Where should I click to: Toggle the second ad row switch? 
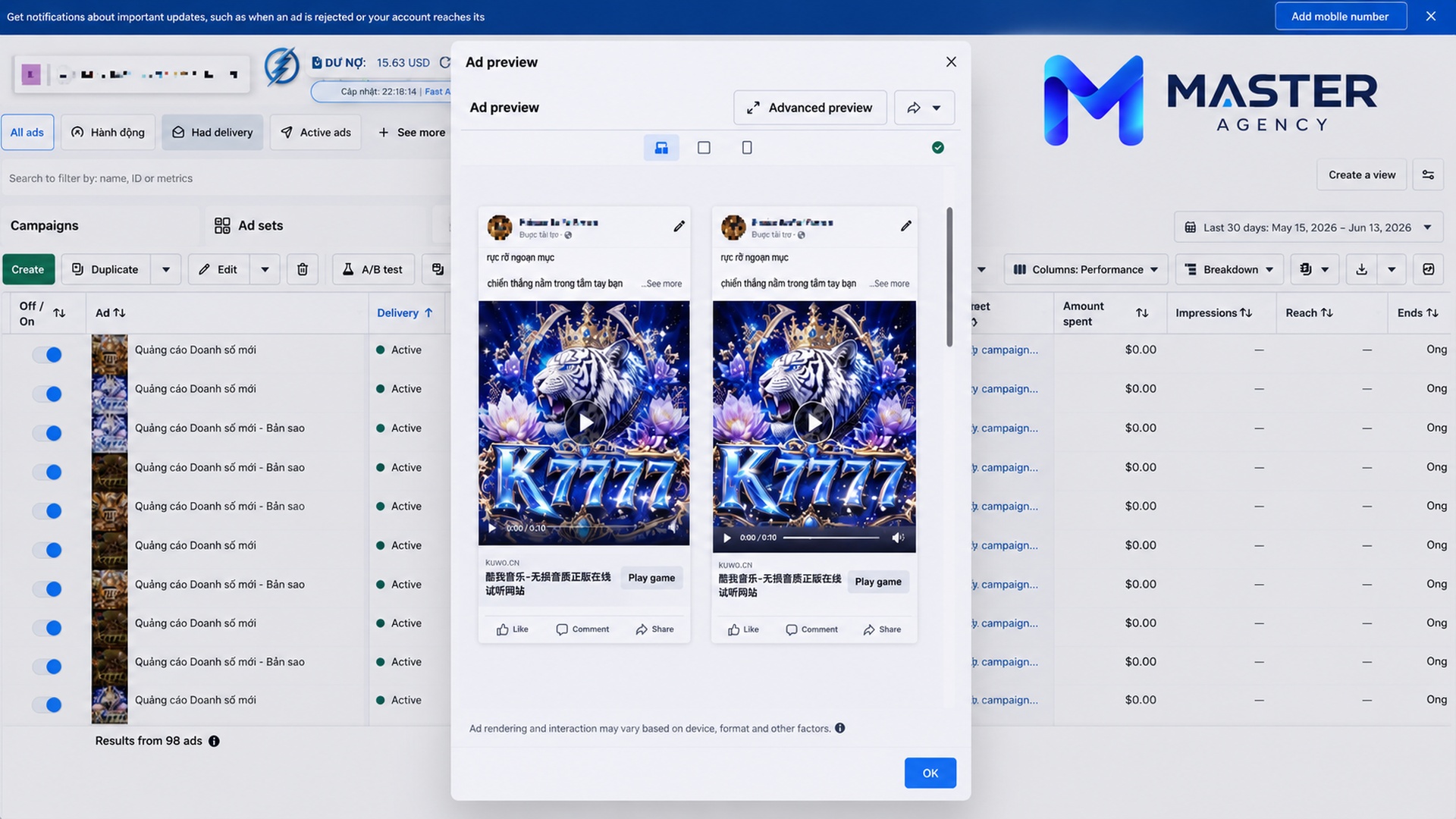(47, 394)
